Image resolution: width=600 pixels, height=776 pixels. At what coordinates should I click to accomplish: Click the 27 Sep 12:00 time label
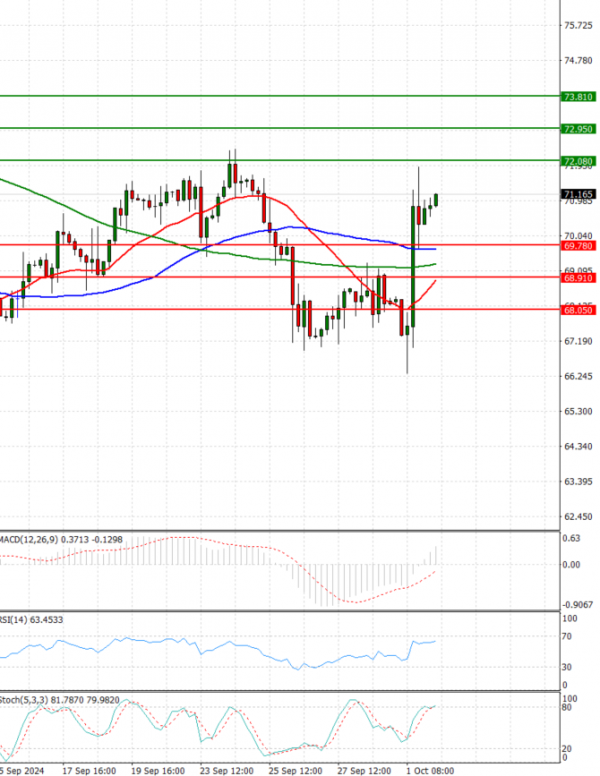click(364, 771)
